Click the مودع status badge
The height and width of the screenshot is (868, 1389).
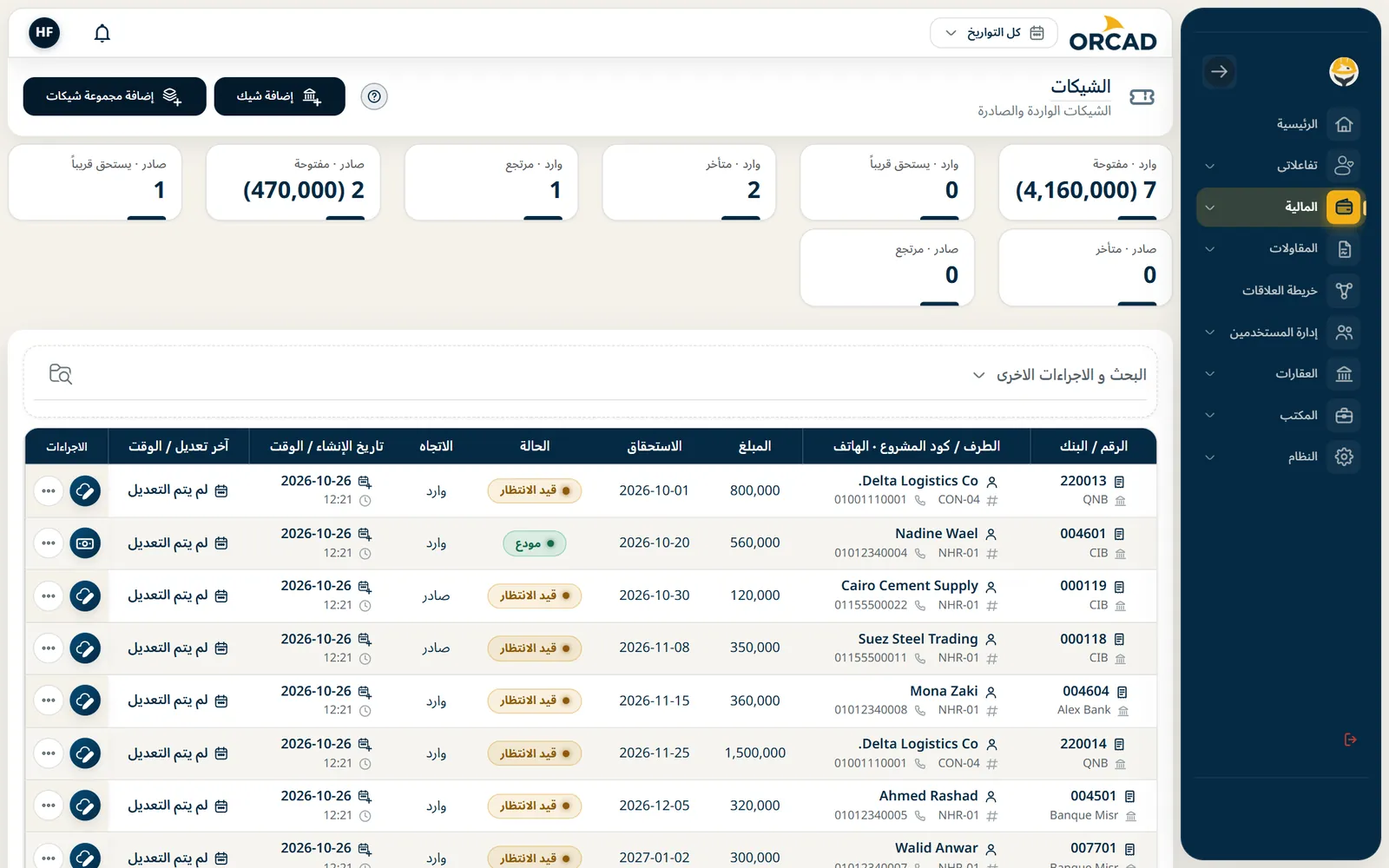click(535, 543)
